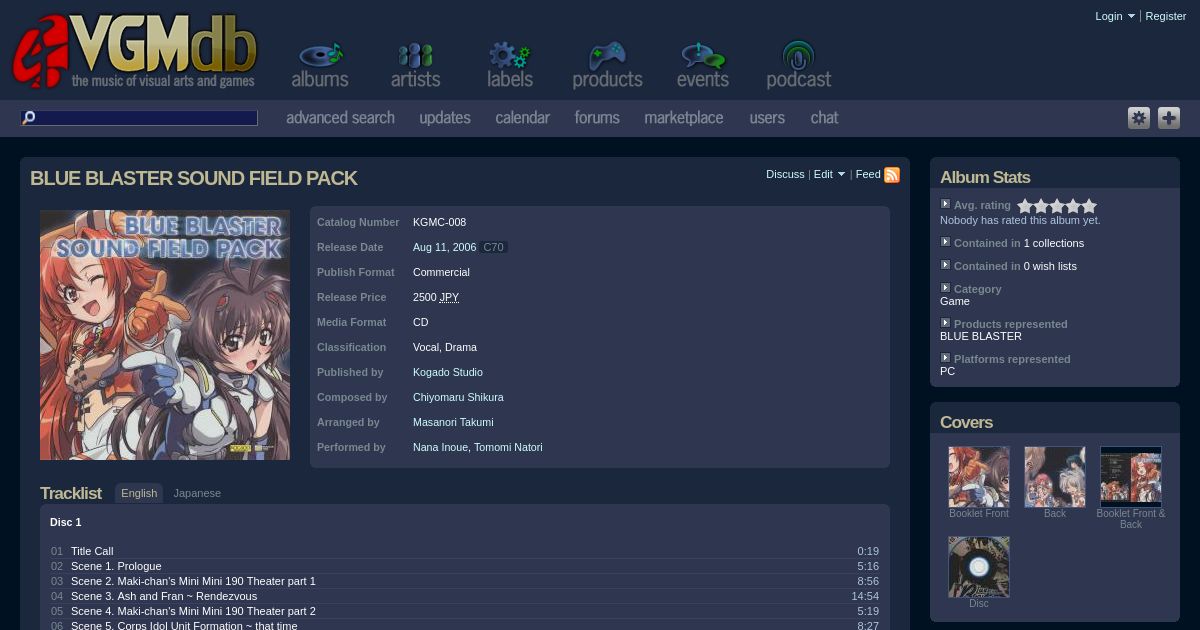The width and height of the screenshot is (1200, 630).
Task: Click the search magnifier icon
Action: (x=29, y=118)
